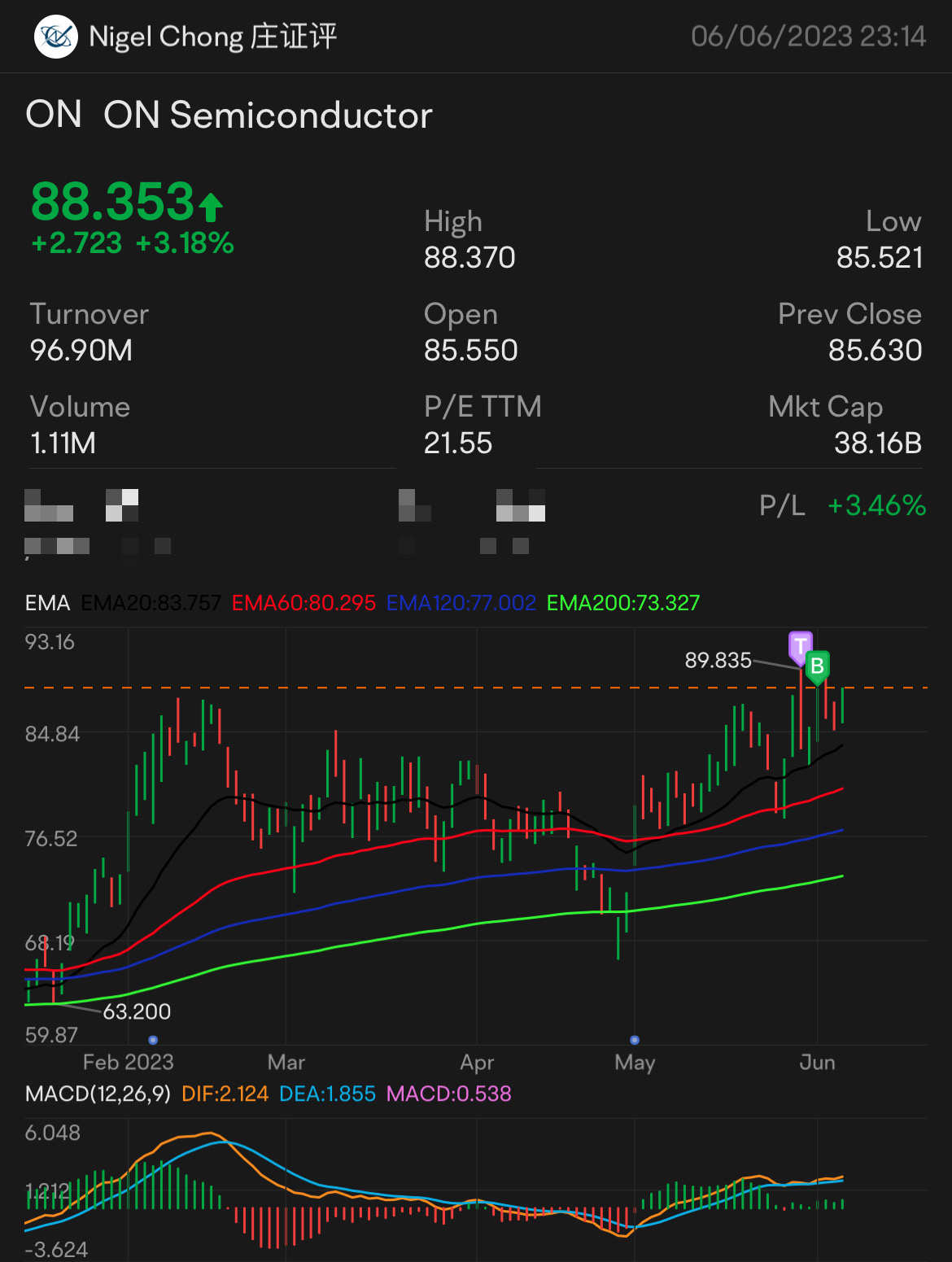Screen dimensions: 952x1262
Task: Tap the P/L +3.46% figure
Action: [876, 506]
